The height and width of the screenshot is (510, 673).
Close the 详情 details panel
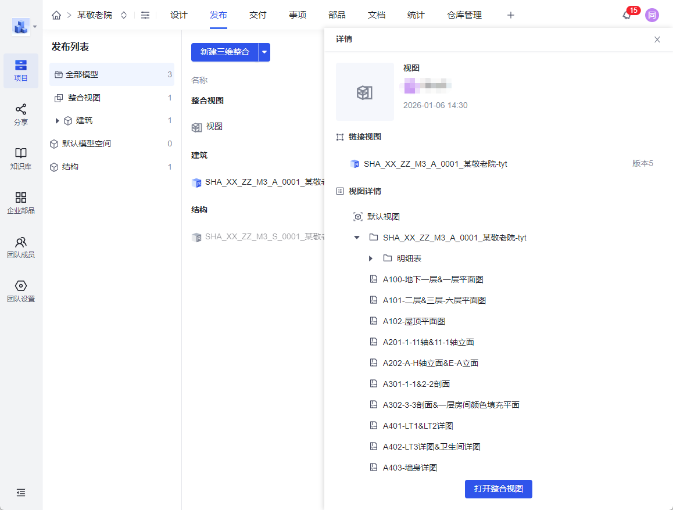click(x=657, y=39)
